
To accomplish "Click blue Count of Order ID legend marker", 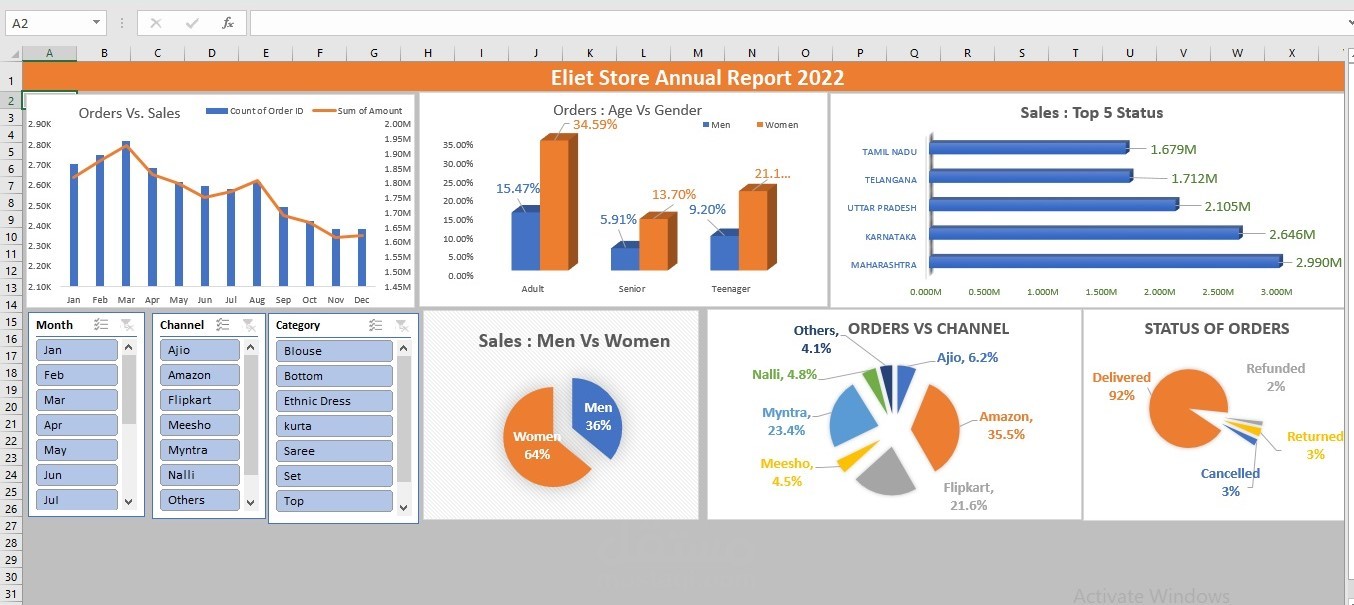I will [x=216, y=111].
